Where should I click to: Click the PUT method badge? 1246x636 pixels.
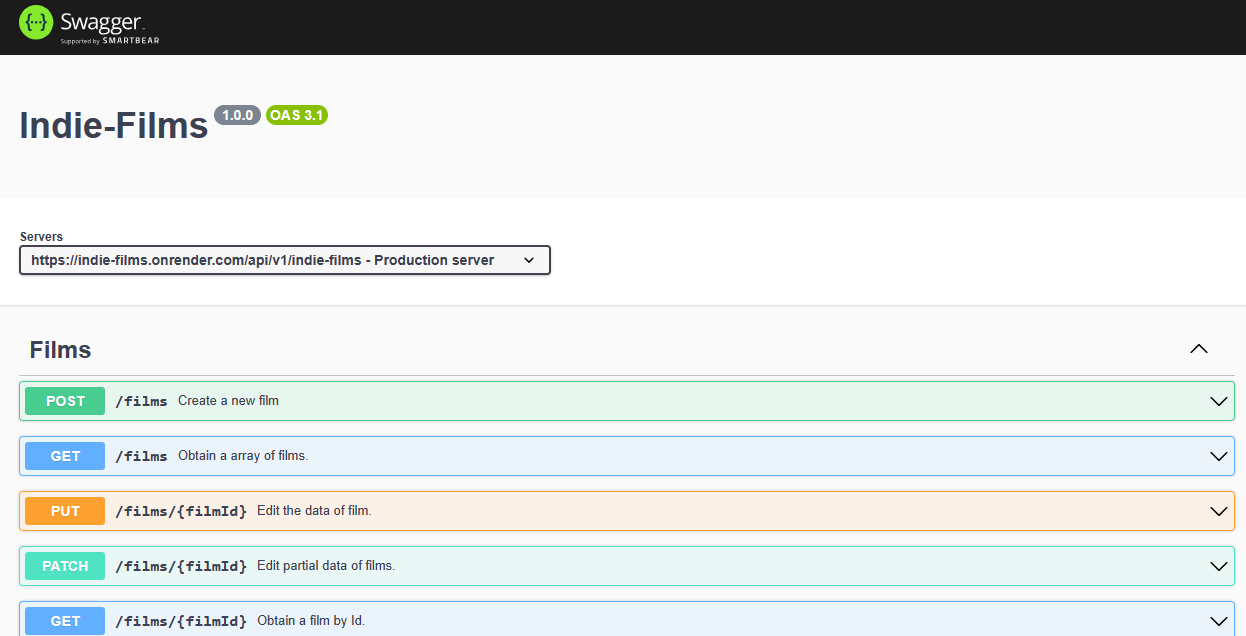click(65, 511)
